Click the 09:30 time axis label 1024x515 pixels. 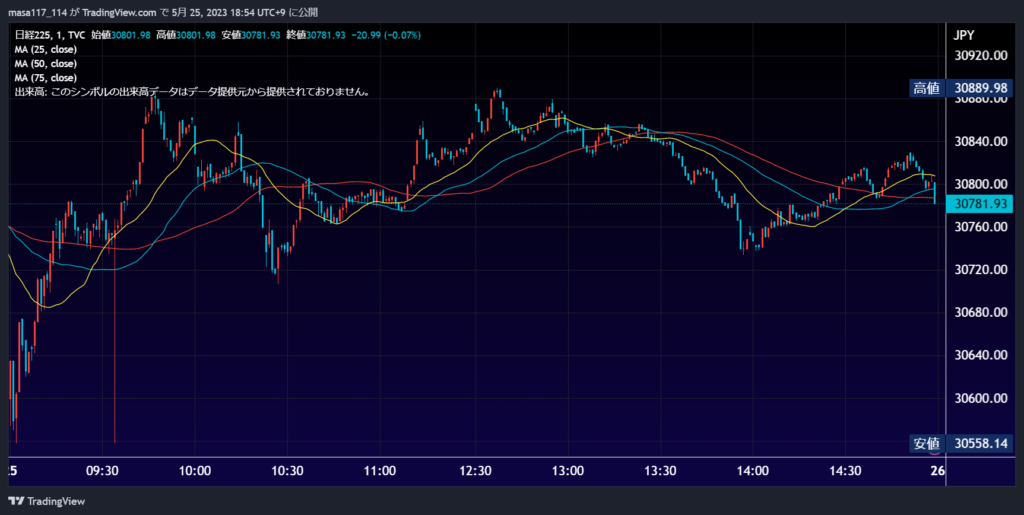103,470
